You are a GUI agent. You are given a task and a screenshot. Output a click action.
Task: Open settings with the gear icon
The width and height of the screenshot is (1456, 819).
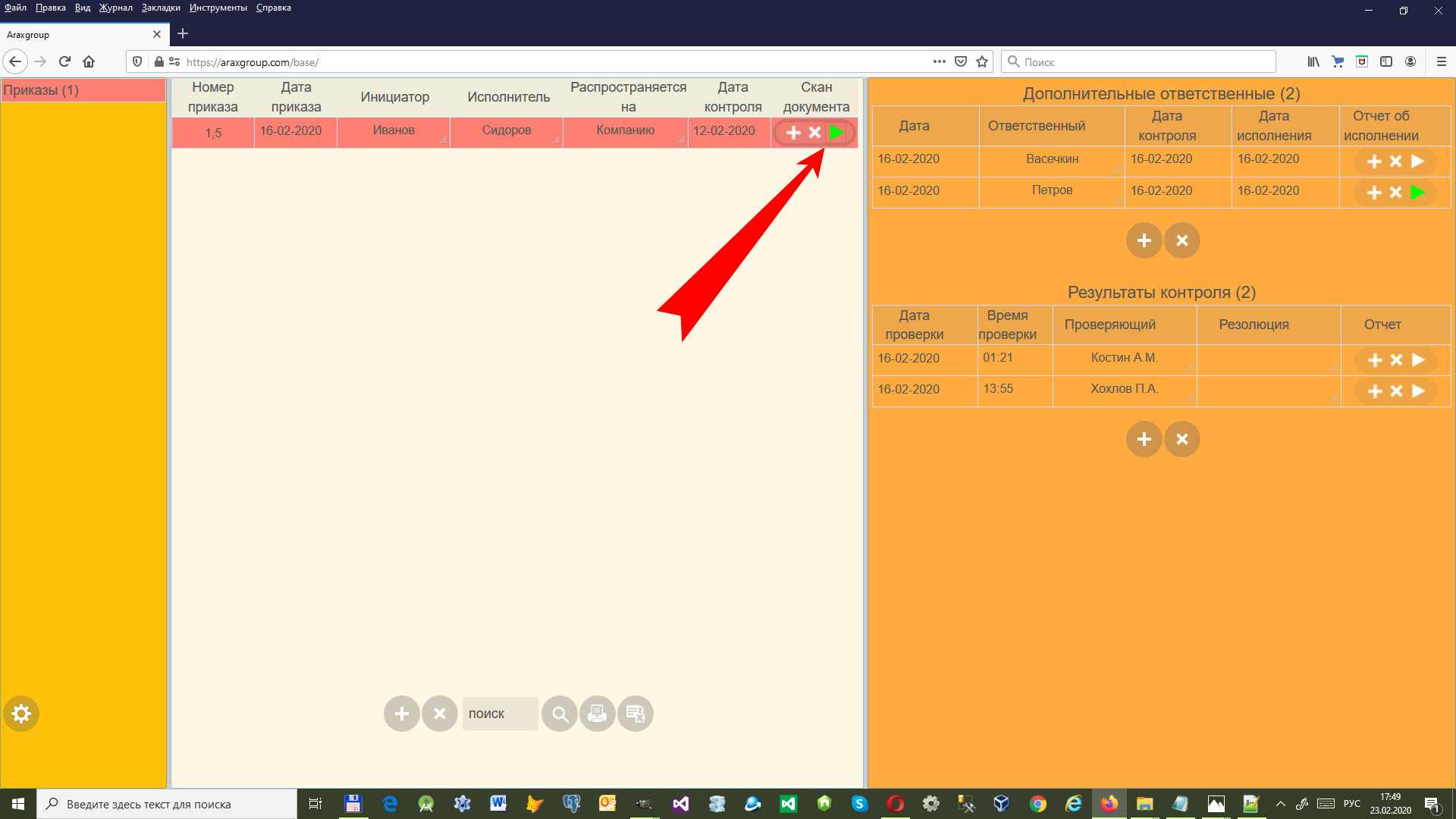click(x=21, y=714)
